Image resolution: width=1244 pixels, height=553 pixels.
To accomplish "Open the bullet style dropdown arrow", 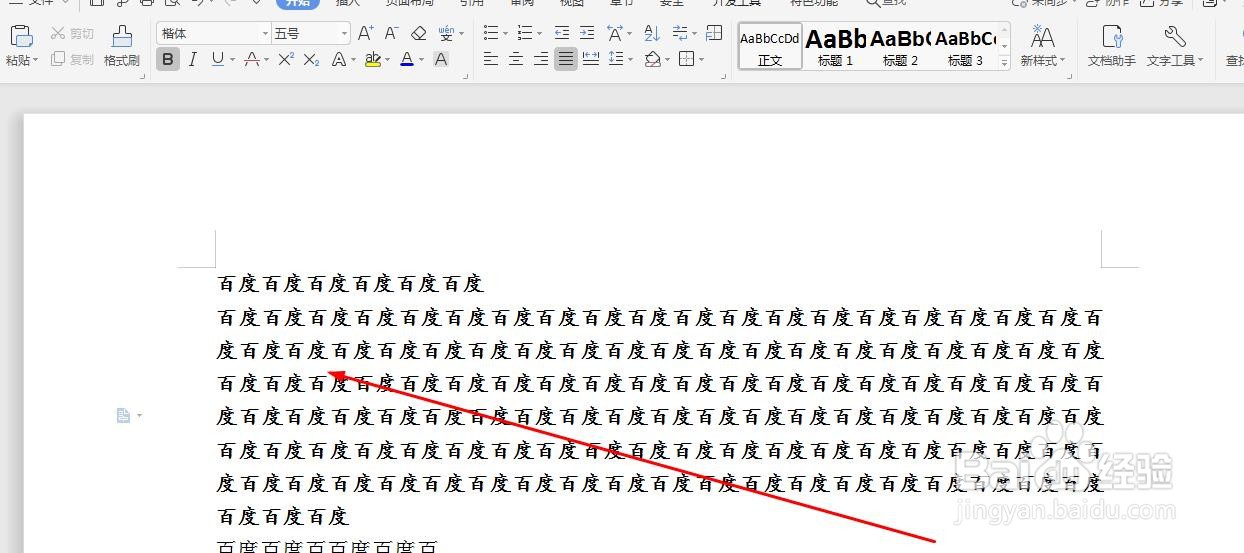I will click(506, 34).
